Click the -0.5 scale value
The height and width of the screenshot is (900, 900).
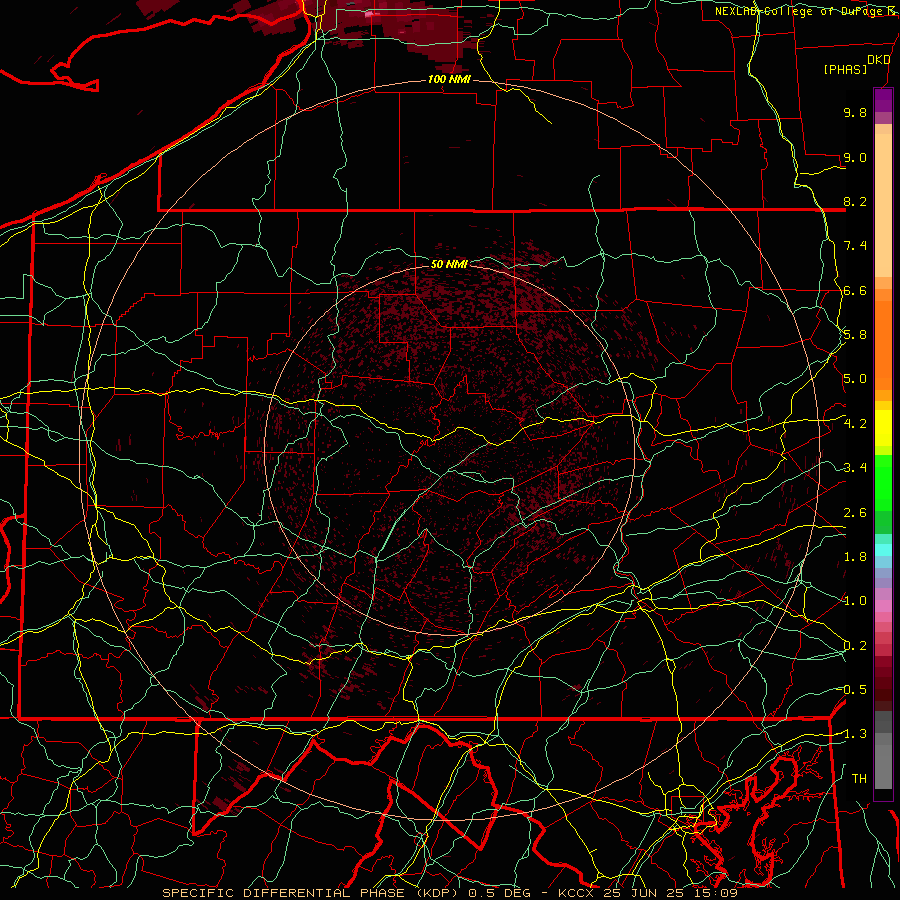pyautogui.click(x=853, y=690)
